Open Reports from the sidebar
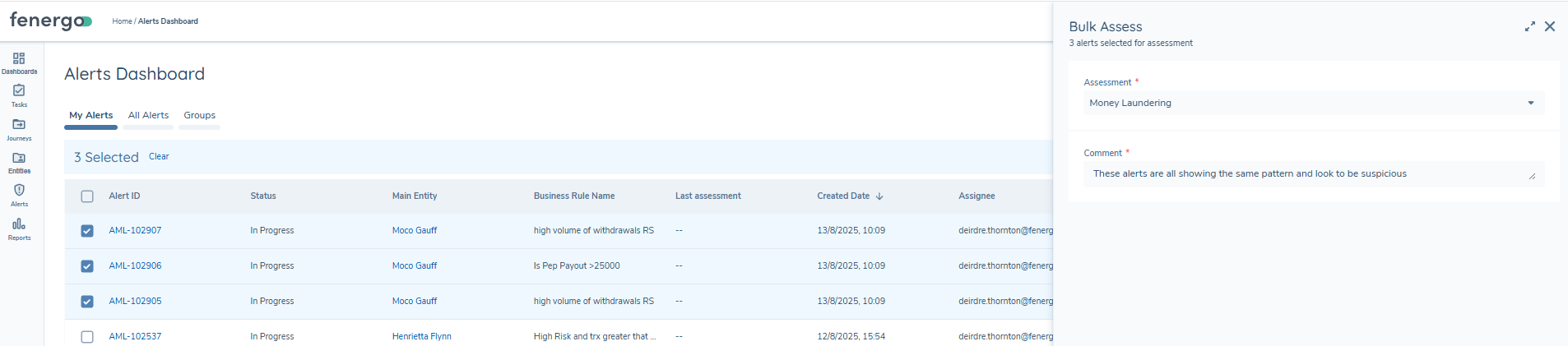The width and height of the screenshot is (1568, 346). point(19,228)
